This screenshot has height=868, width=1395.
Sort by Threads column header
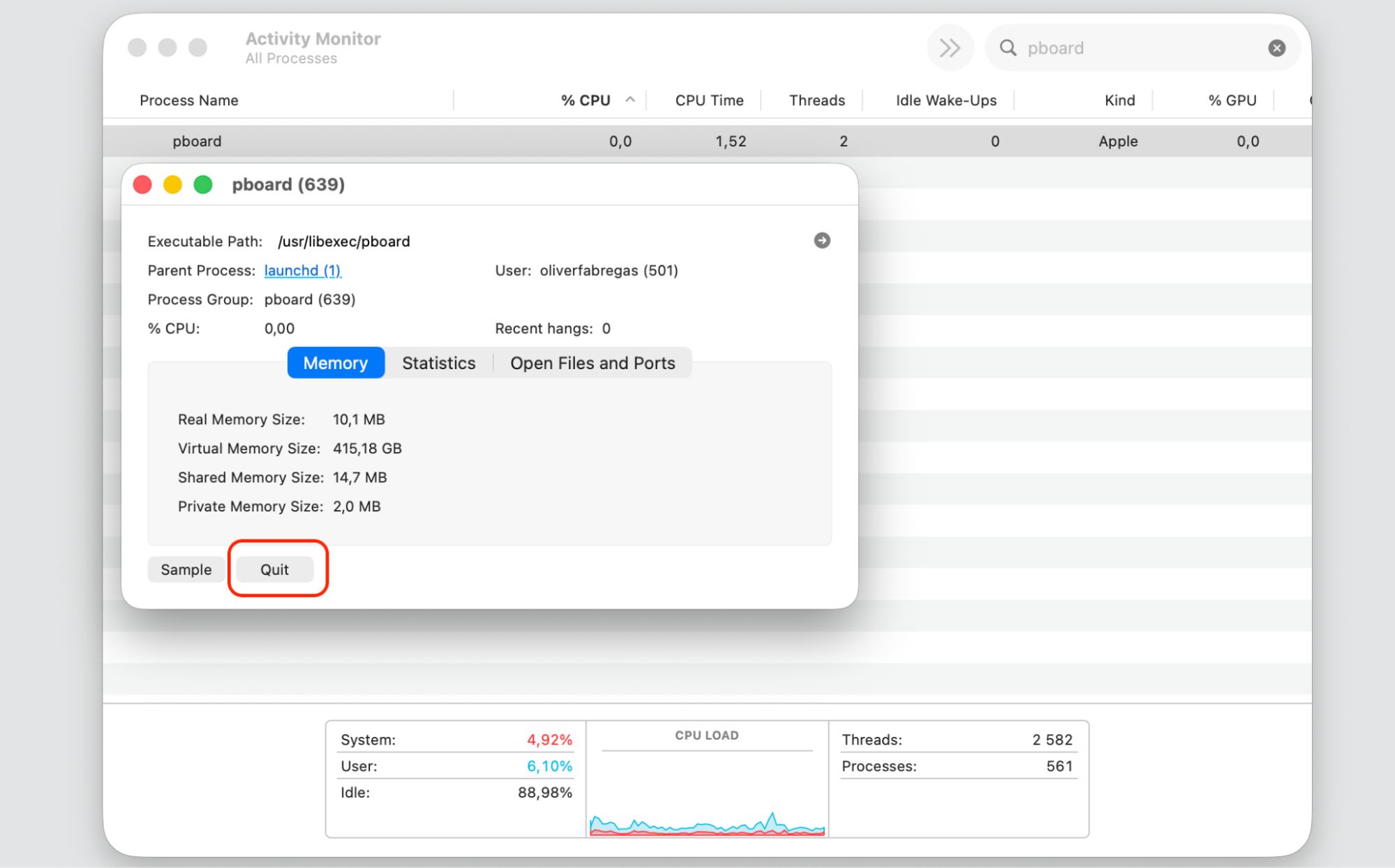coord(816,100)
